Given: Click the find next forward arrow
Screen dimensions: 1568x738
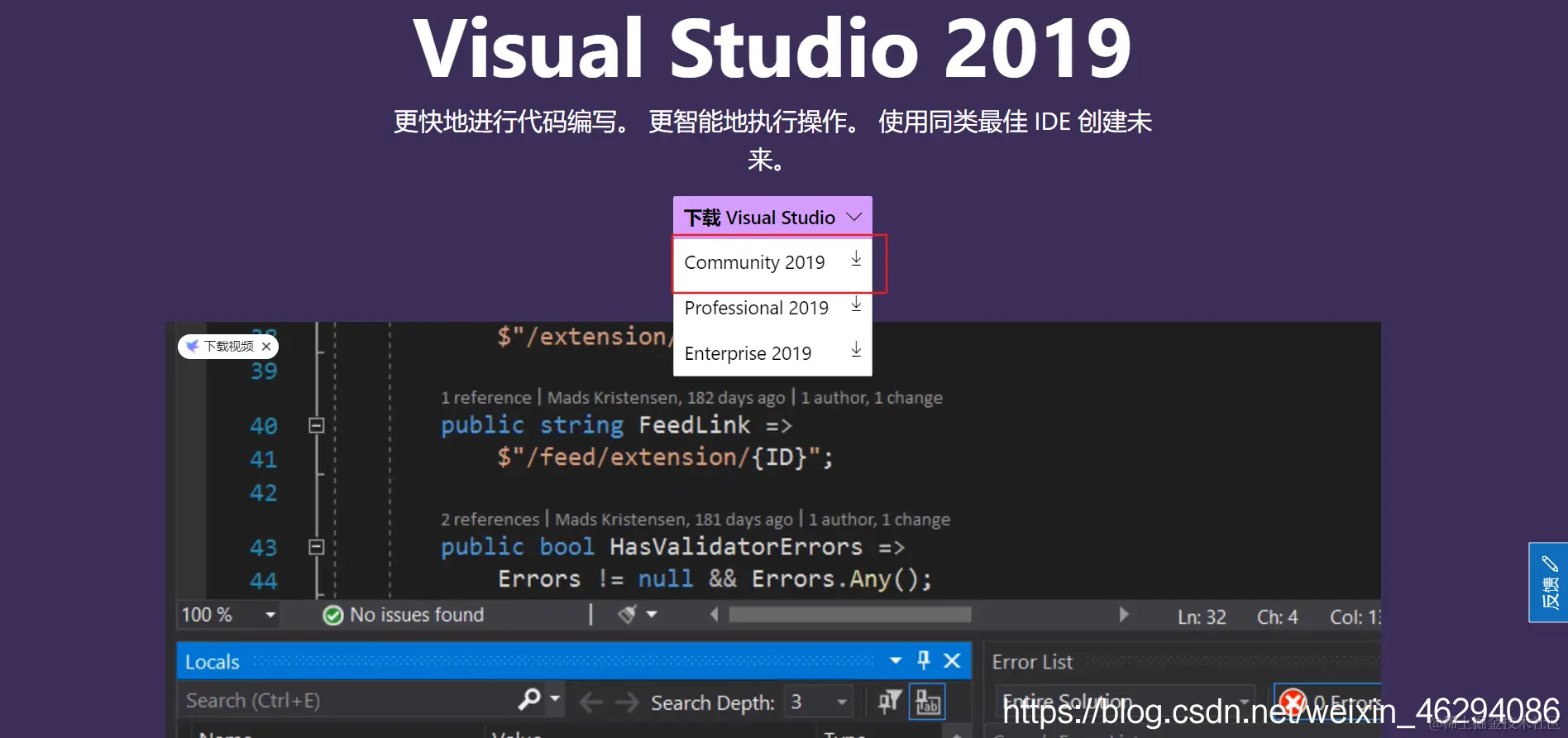Looking at the screenshot, I should pyautogui.click(x=628, y=702).
